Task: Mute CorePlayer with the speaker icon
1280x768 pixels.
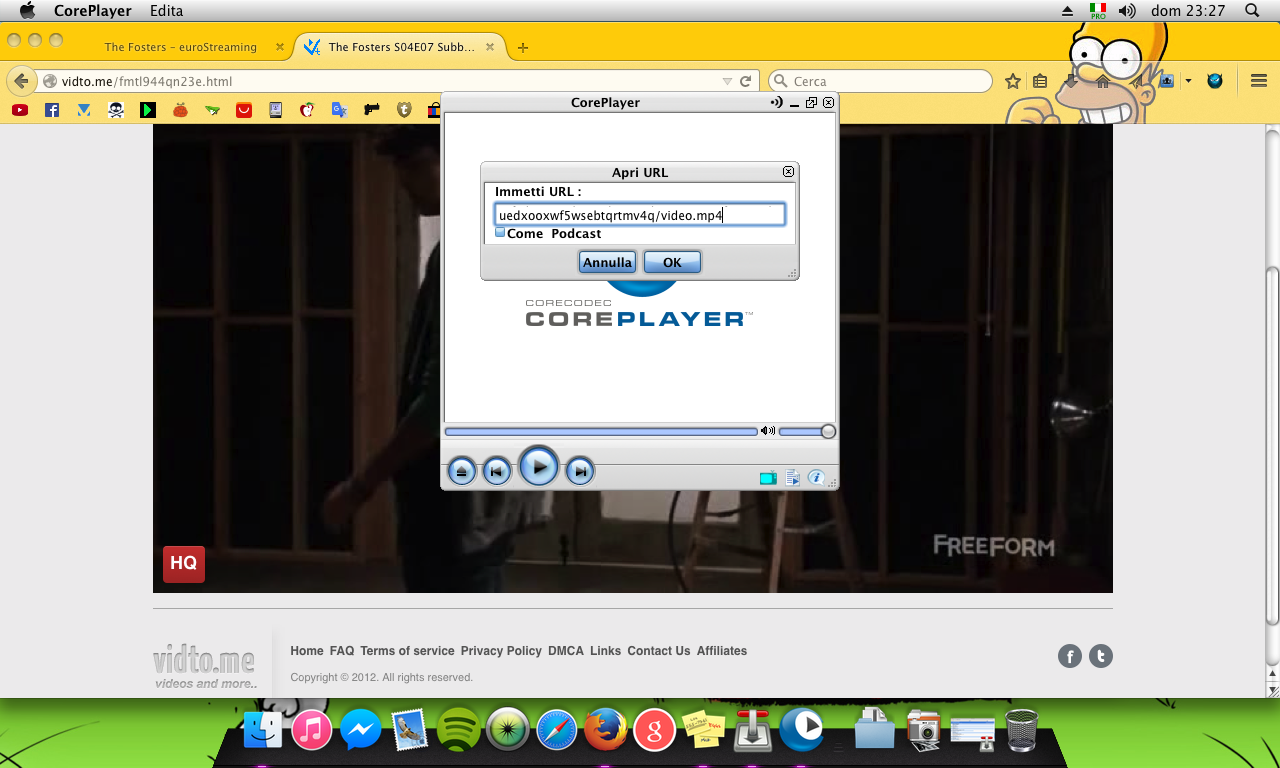Action: 767,431
